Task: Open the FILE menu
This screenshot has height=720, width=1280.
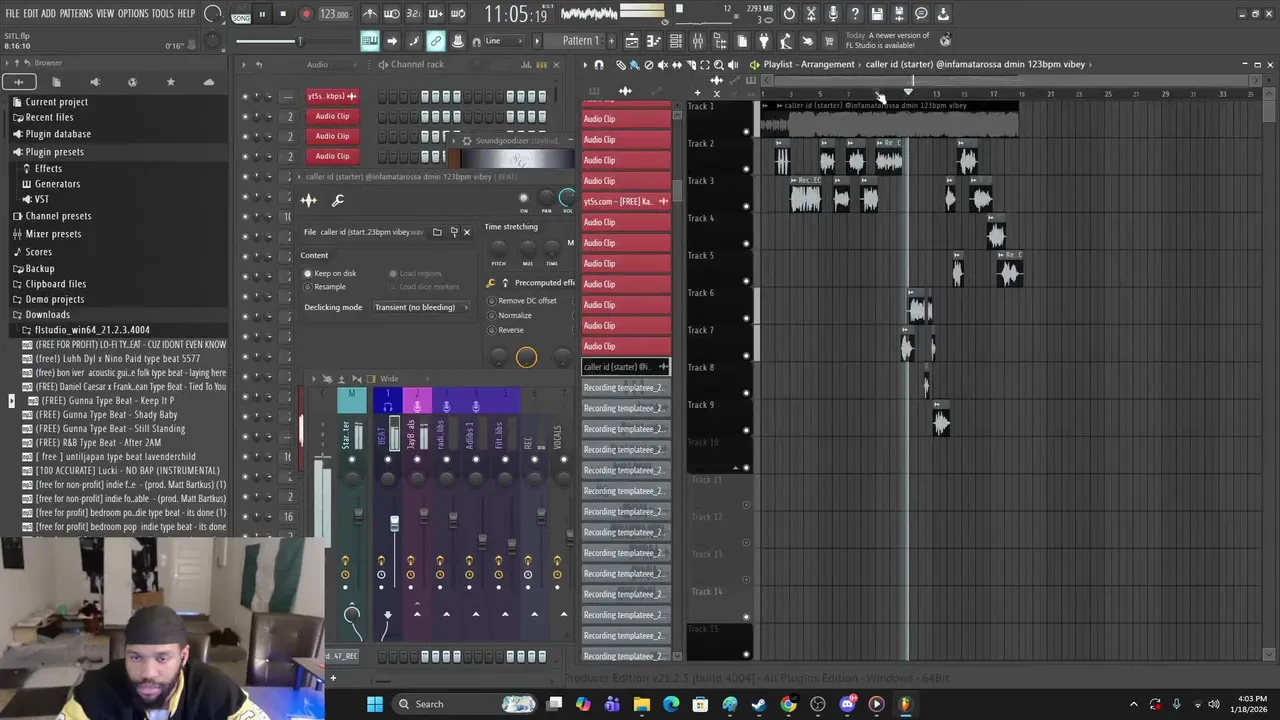Action: pos(12,14)
